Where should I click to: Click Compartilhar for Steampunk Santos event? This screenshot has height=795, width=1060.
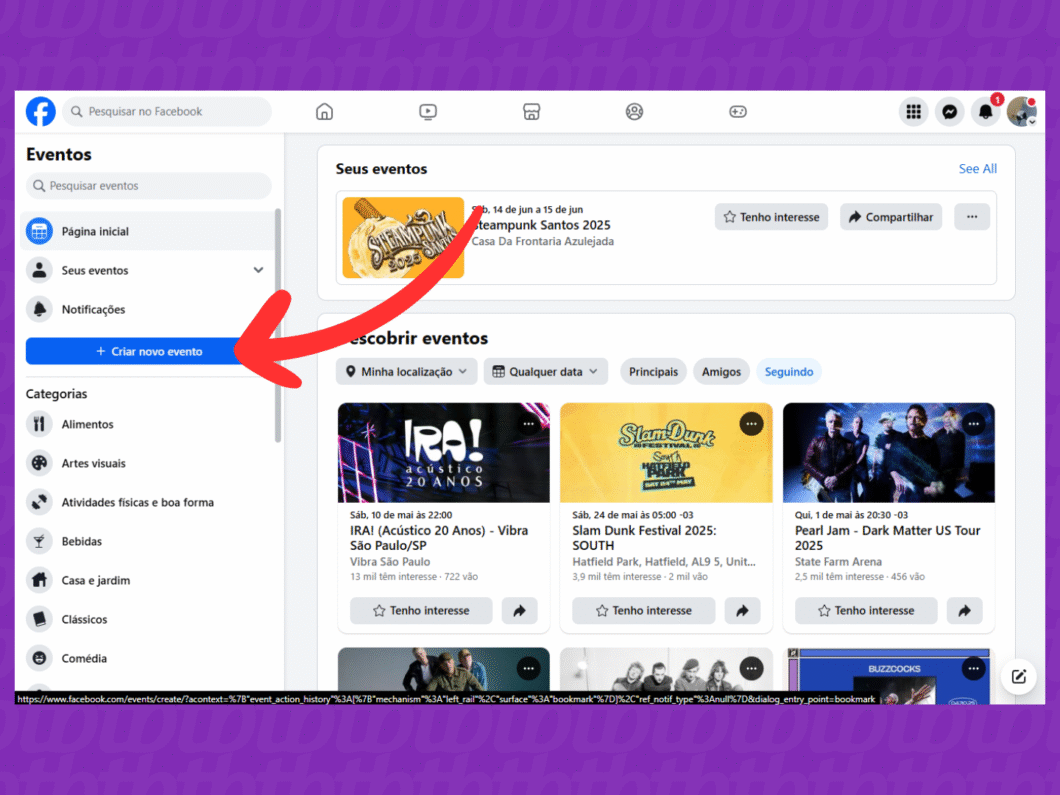coord(891,217)
